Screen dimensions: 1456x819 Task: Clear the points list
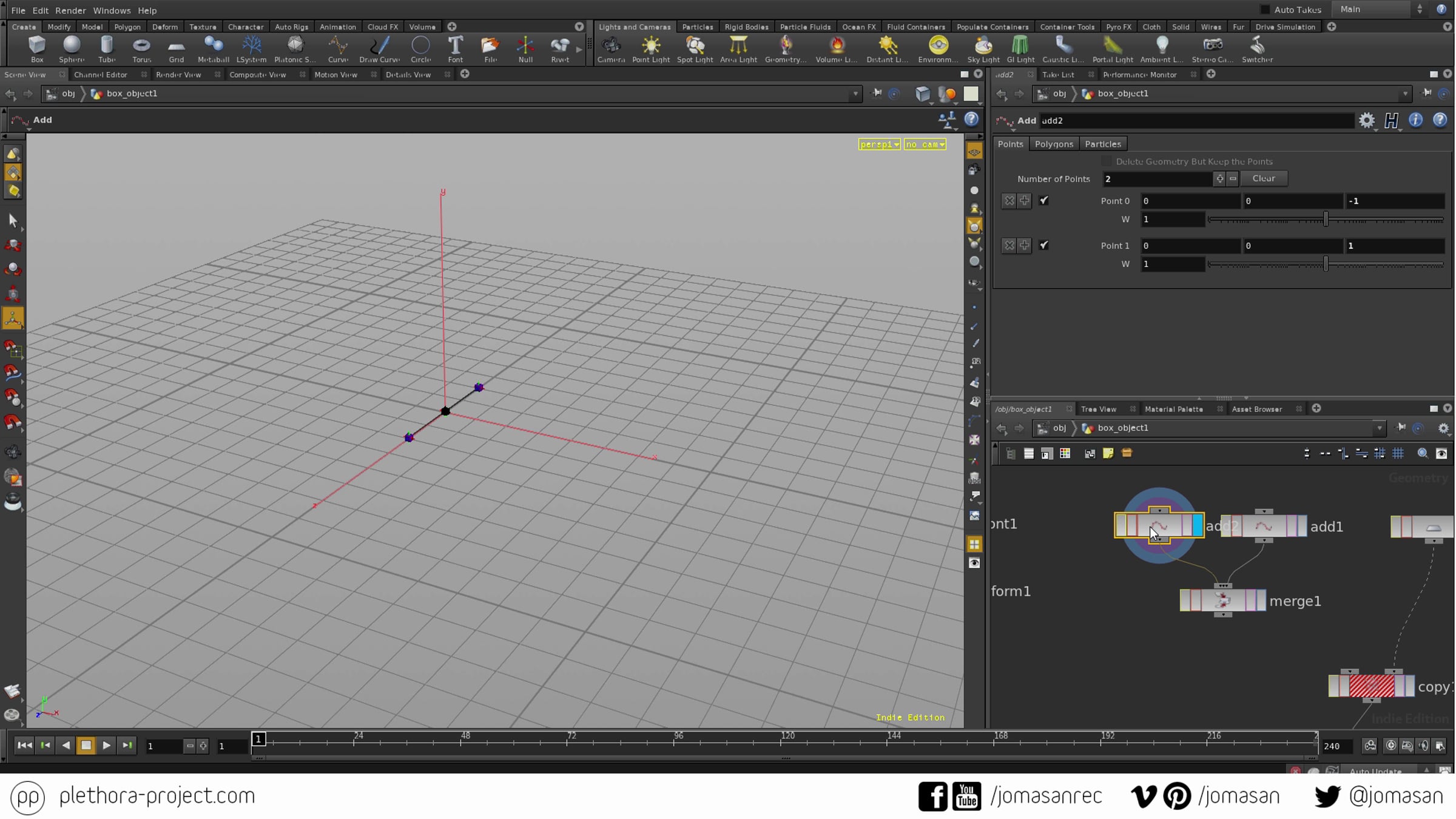tap(1264, 178)
